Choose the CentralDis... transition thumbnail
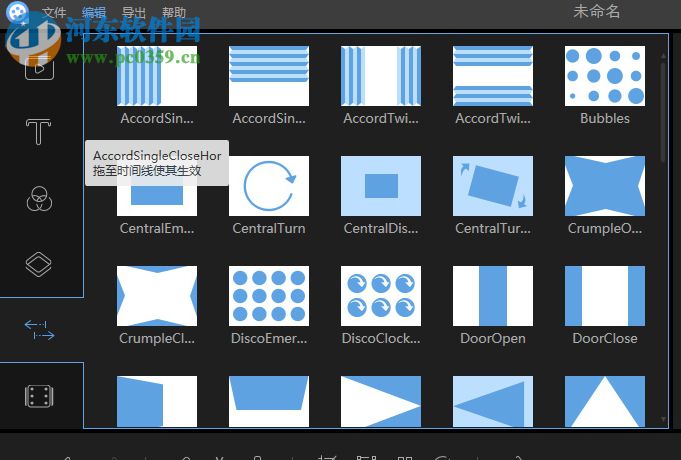The height and width of the screenshot is (460, 681). click(x=381, y=186)
